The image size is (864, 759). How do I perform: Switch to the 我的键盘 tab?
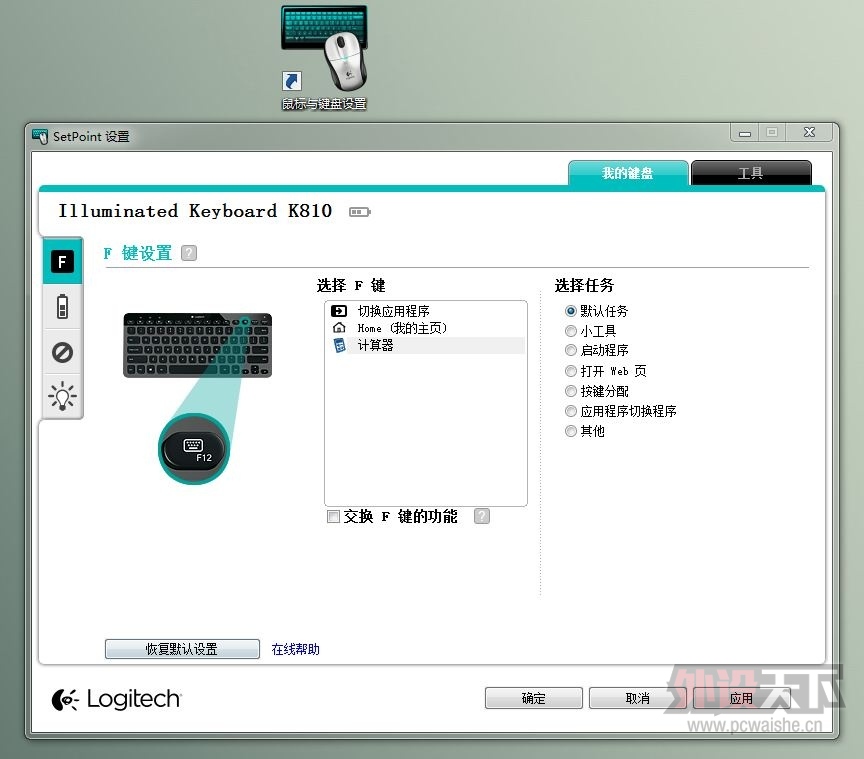pyautogui.click(x=628, y=173)
